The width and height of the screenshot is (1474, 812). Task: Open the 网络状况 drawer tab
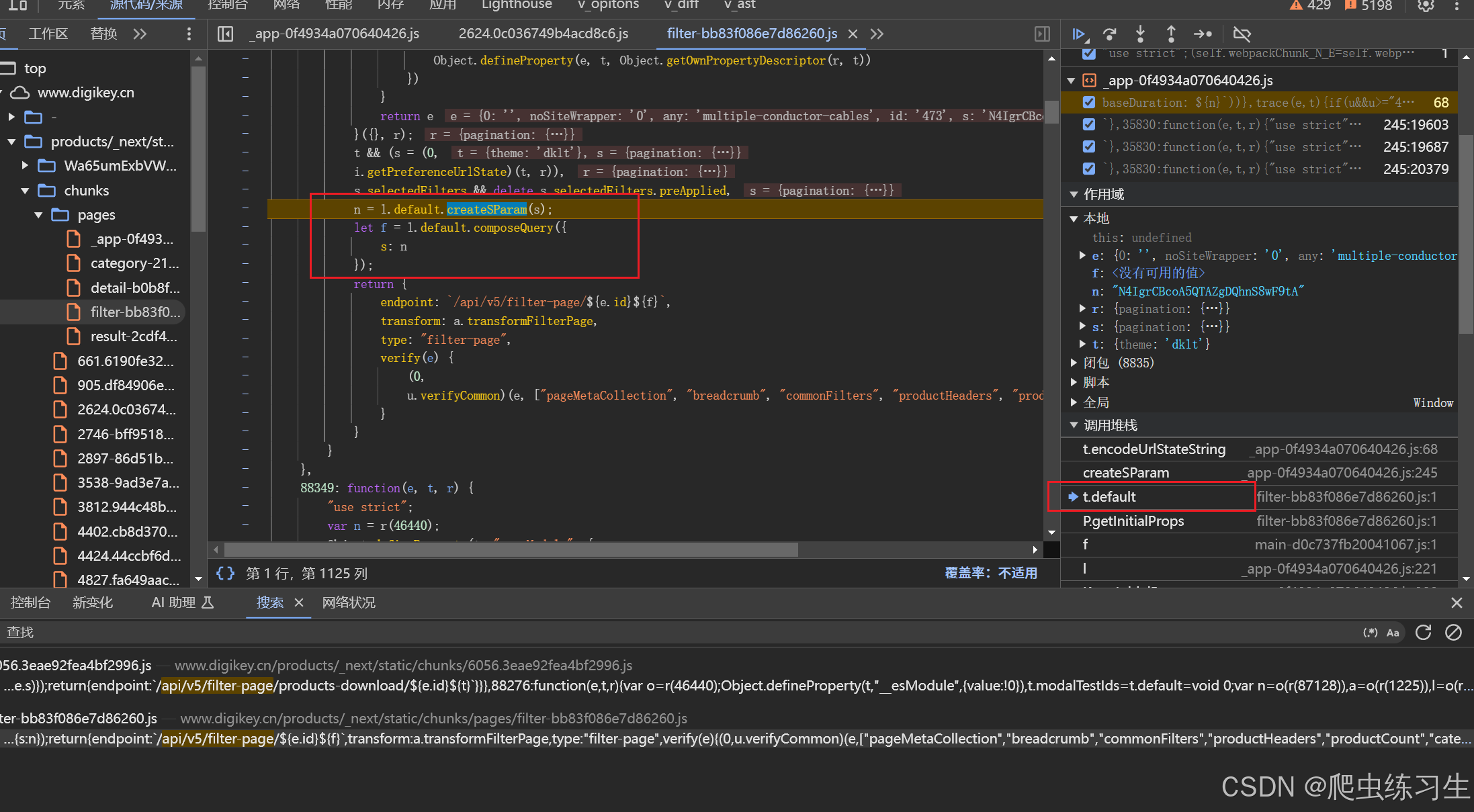pos(349,602)
